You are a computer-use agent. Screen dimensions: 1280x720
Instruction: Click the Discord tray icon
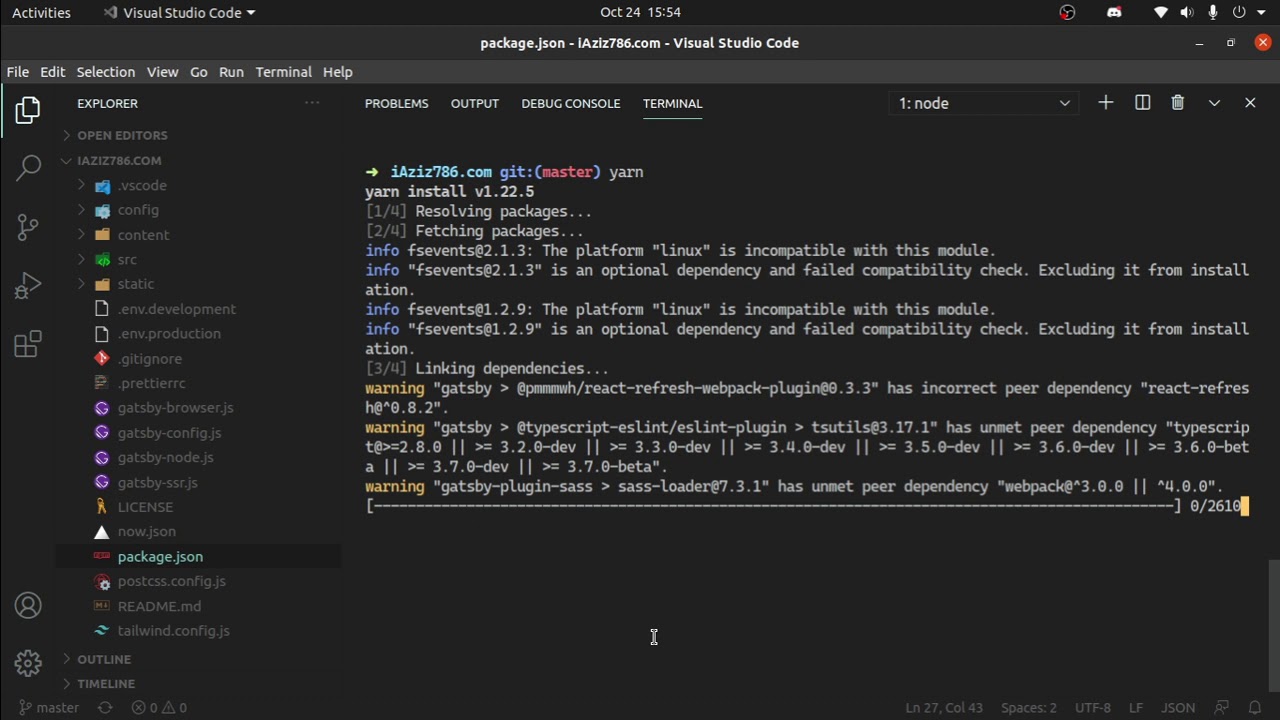click(x=1114, y=13)
